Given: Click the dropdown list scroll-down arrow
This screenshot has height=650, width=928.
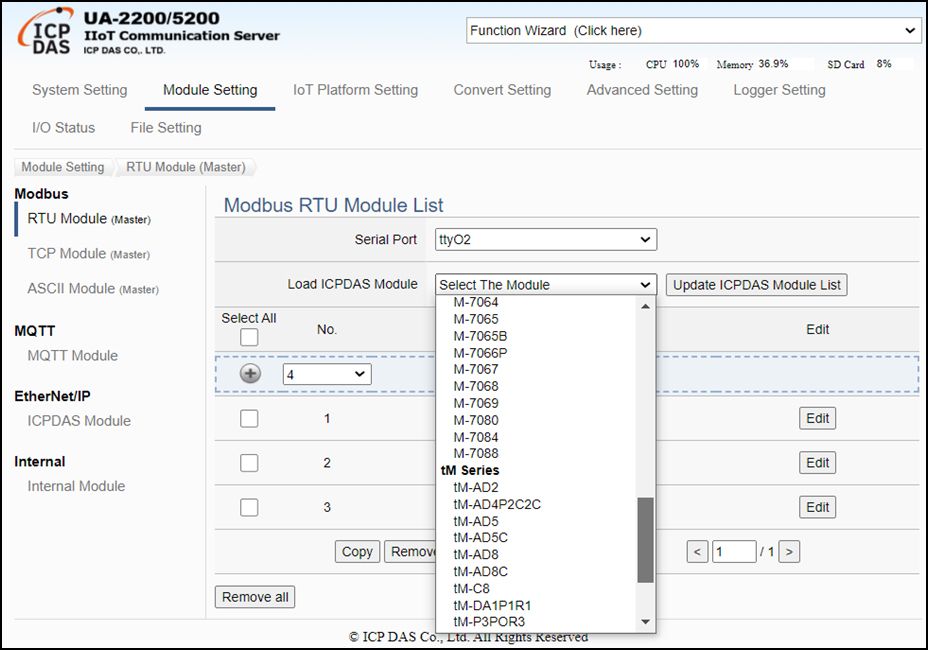Looking at the screenshot, I should (x=645, y=622).
